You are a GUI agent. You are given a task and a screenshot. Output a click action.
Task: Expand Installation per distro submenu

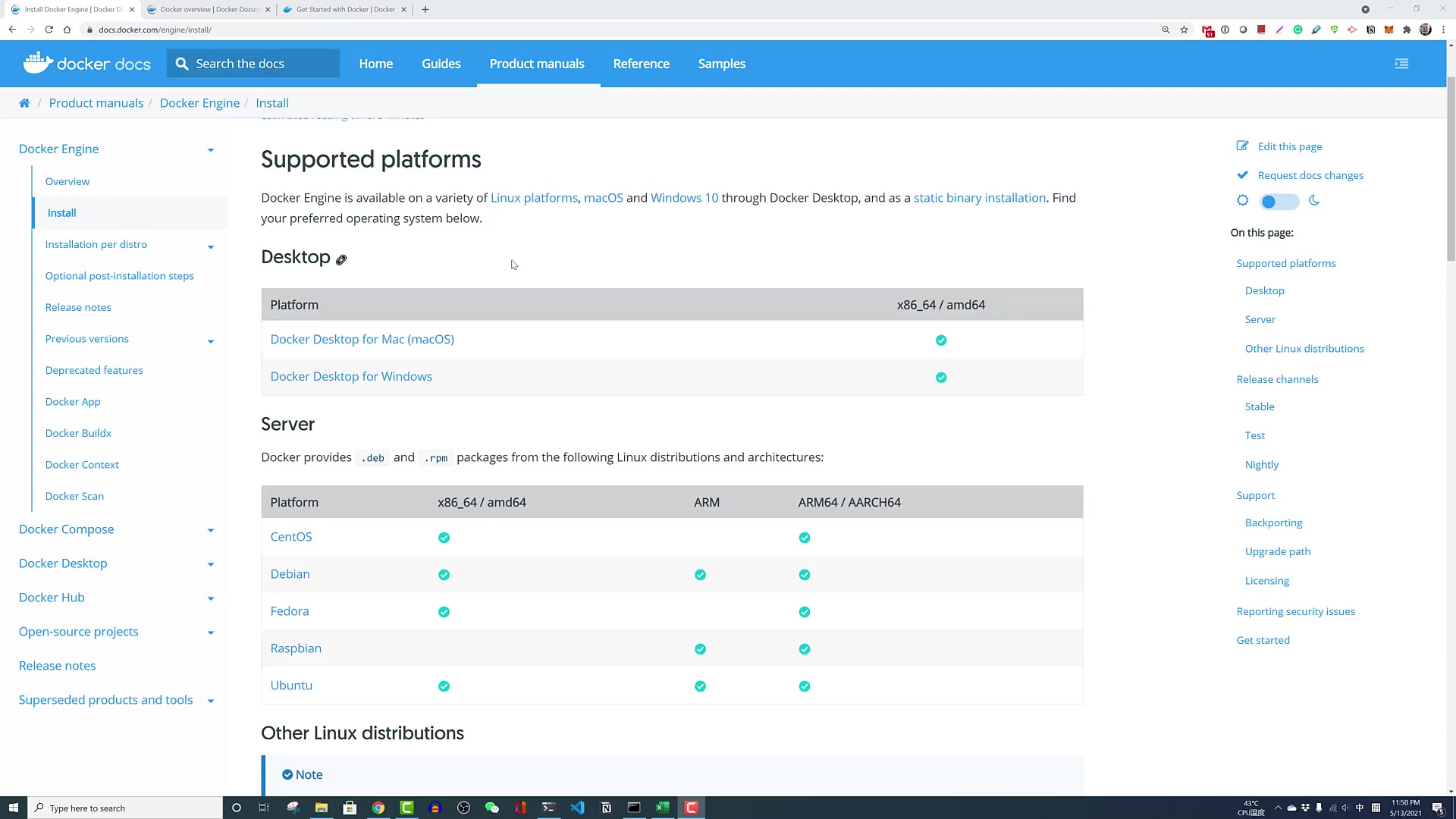(211, 246)
